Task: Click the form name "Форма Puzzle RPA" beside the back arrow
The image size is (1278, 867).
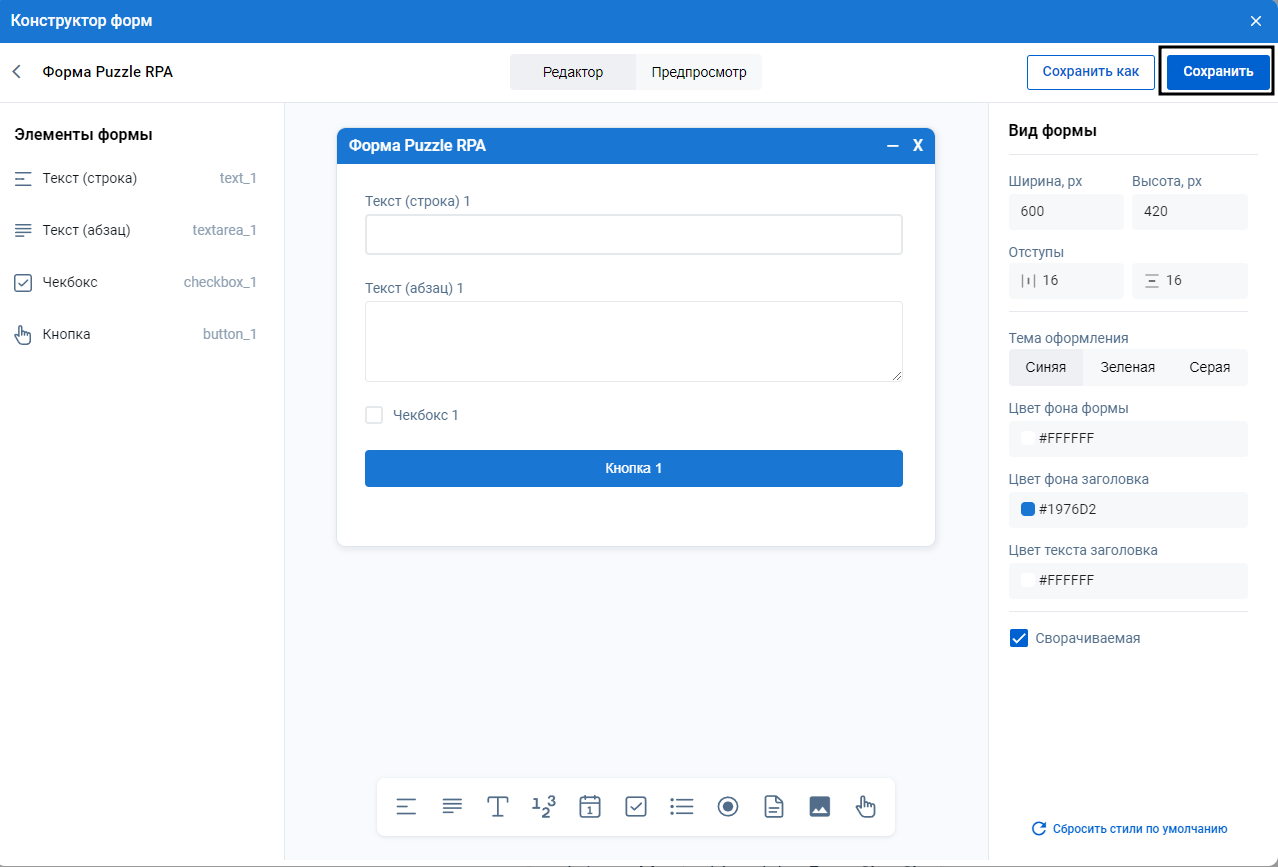Action: coord(107,72)
